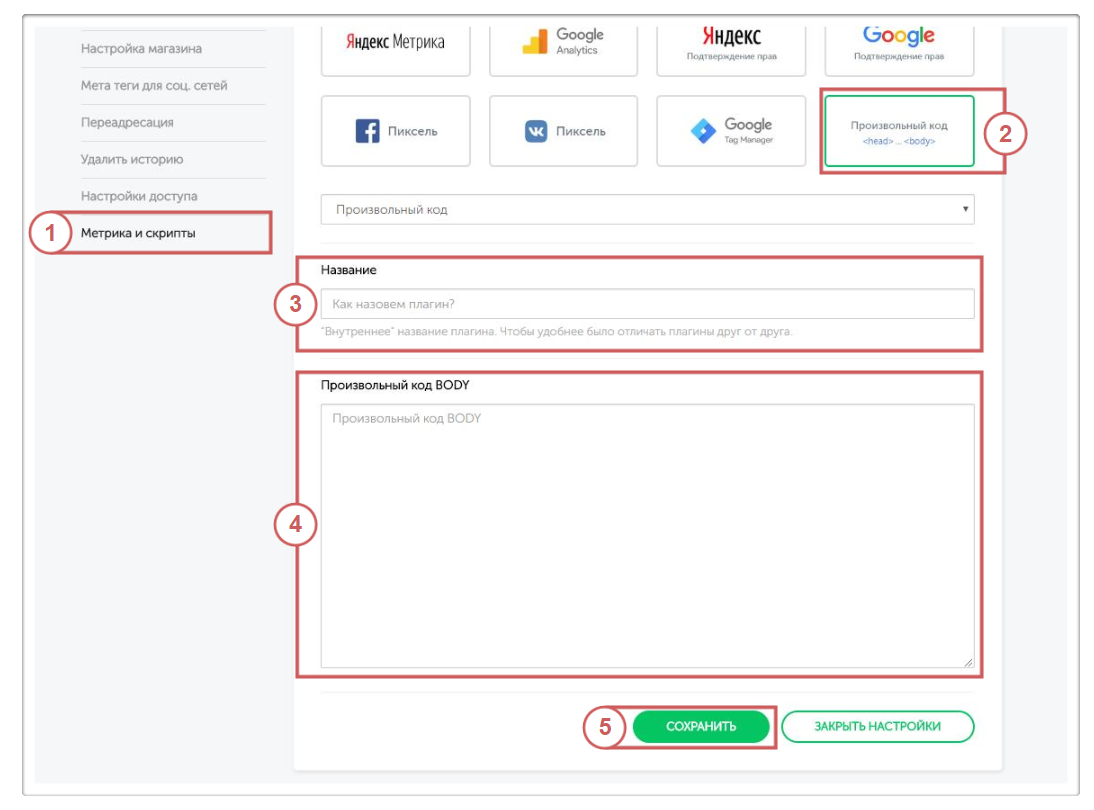The height and width of the screenshot is (810, 1094).
Task: Click Закрыть настройки button
Action: (877, 727)
